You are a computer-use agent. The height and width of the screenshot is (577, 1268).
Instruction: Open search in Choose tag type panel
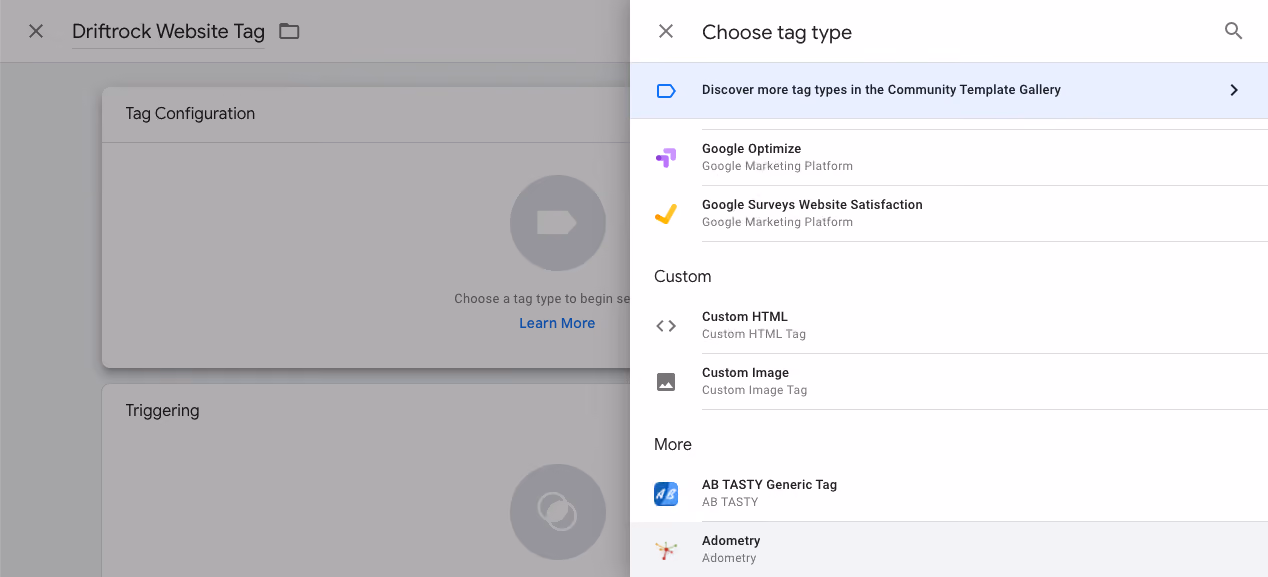coord(1234,31)
